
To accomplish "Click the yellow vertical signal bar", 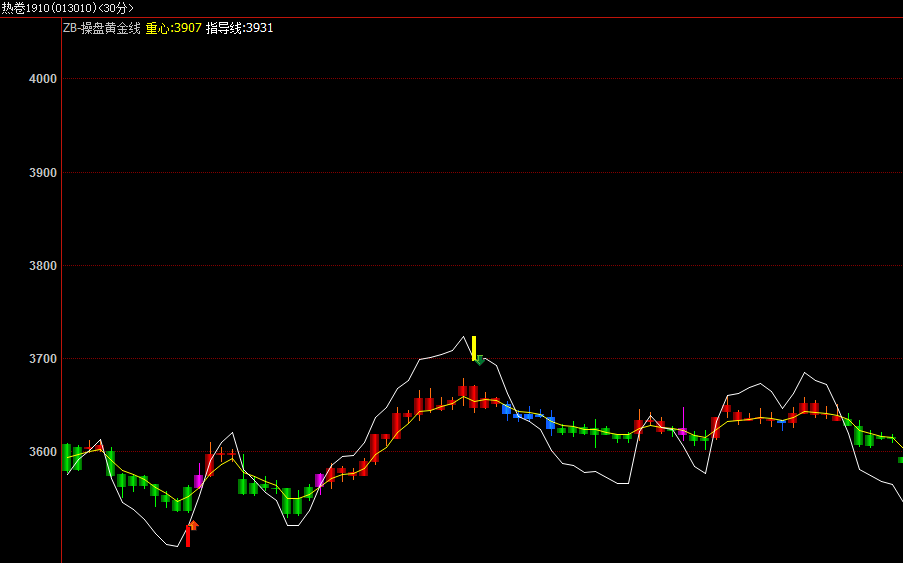I will [x=474, y=348].
